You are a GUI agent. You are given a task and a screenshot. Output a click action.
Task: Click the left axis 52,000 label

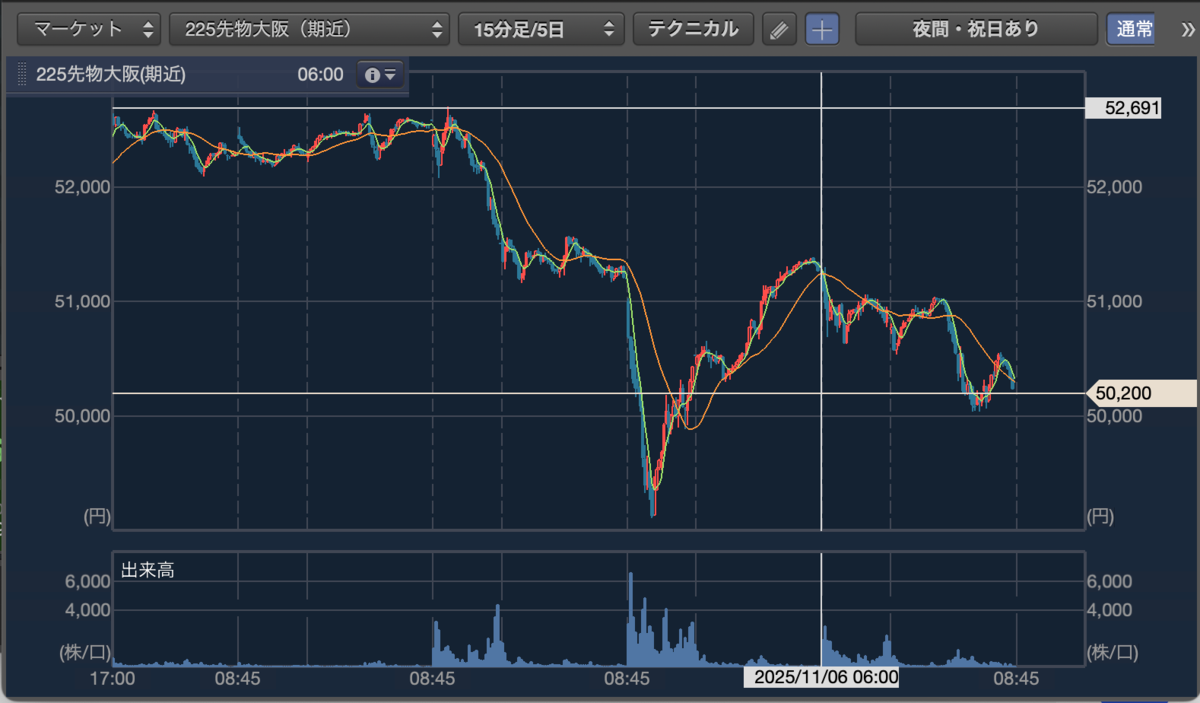point(83,187)
